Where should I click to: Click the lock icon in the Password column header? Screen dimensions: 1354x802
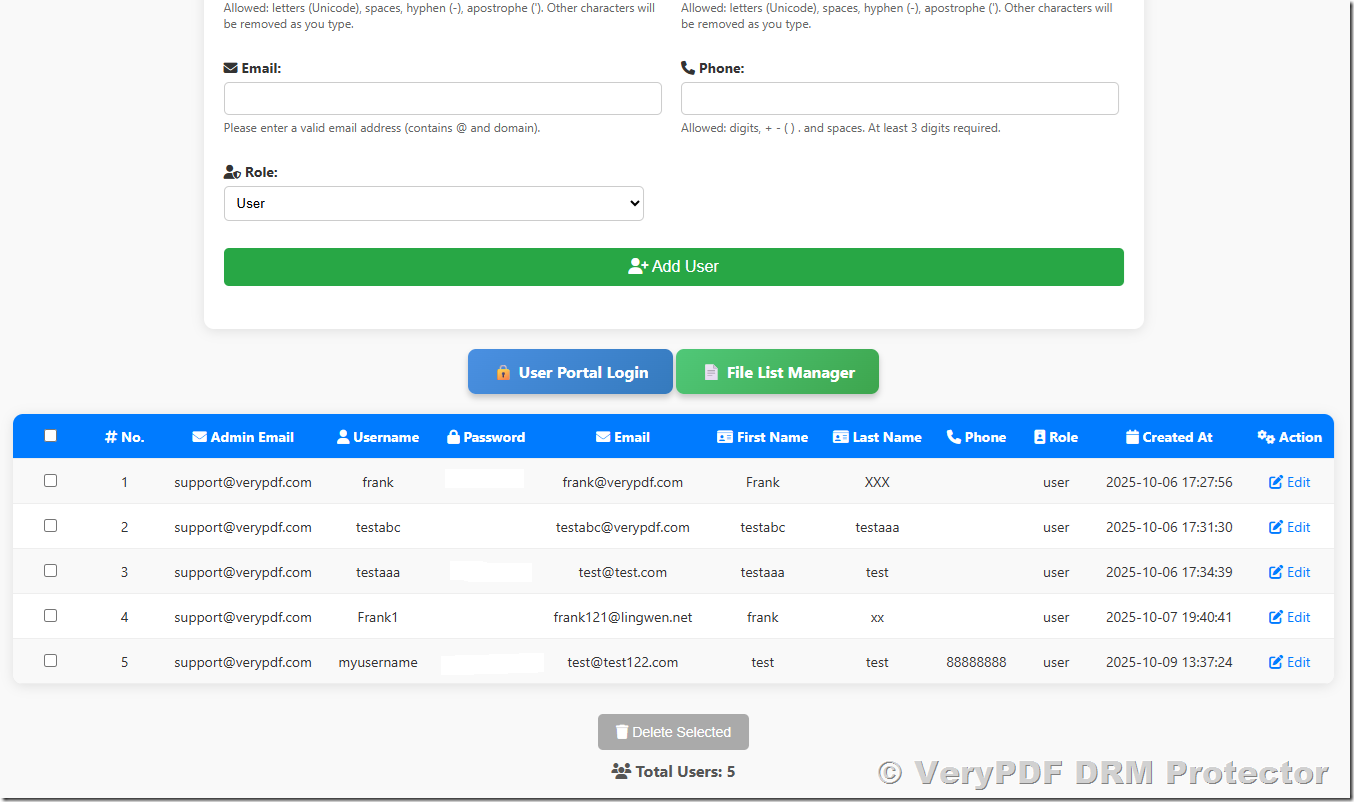[x=454, y=436]
